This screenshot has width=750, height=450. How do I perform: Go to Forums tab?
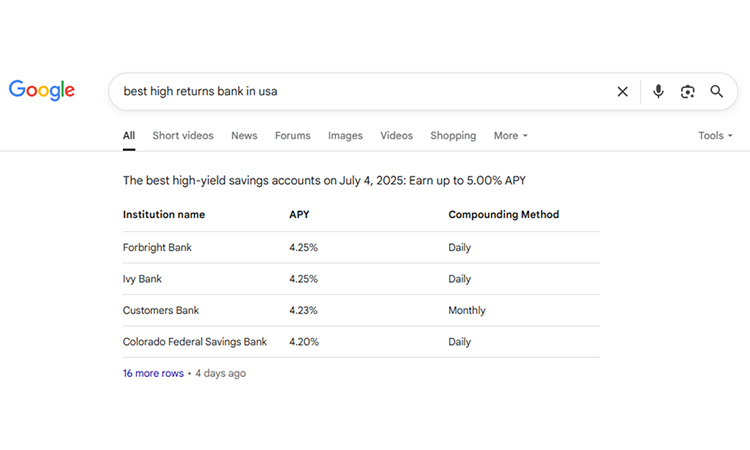pos(292,135)
